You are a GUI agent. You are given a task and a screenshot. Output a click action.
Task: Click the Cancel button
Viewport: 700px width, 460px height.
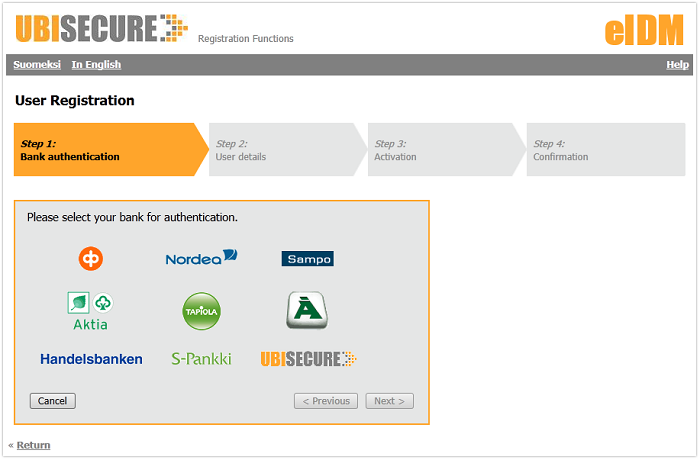53,401
